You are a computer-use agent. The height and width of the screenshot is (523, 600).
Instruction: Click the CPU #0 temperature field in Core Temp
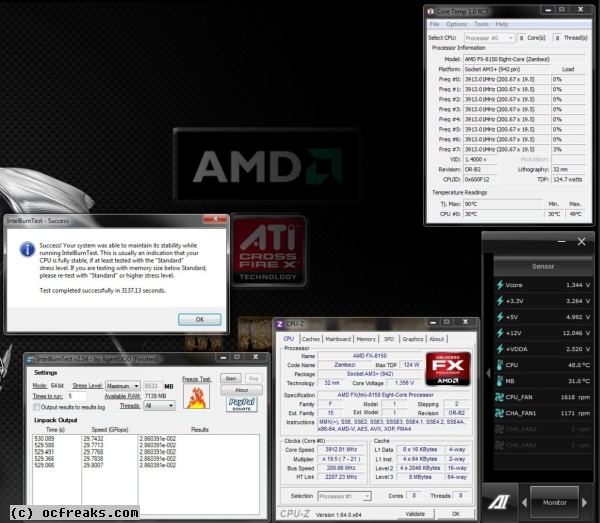pyautogui.click(x=503, y=214)
